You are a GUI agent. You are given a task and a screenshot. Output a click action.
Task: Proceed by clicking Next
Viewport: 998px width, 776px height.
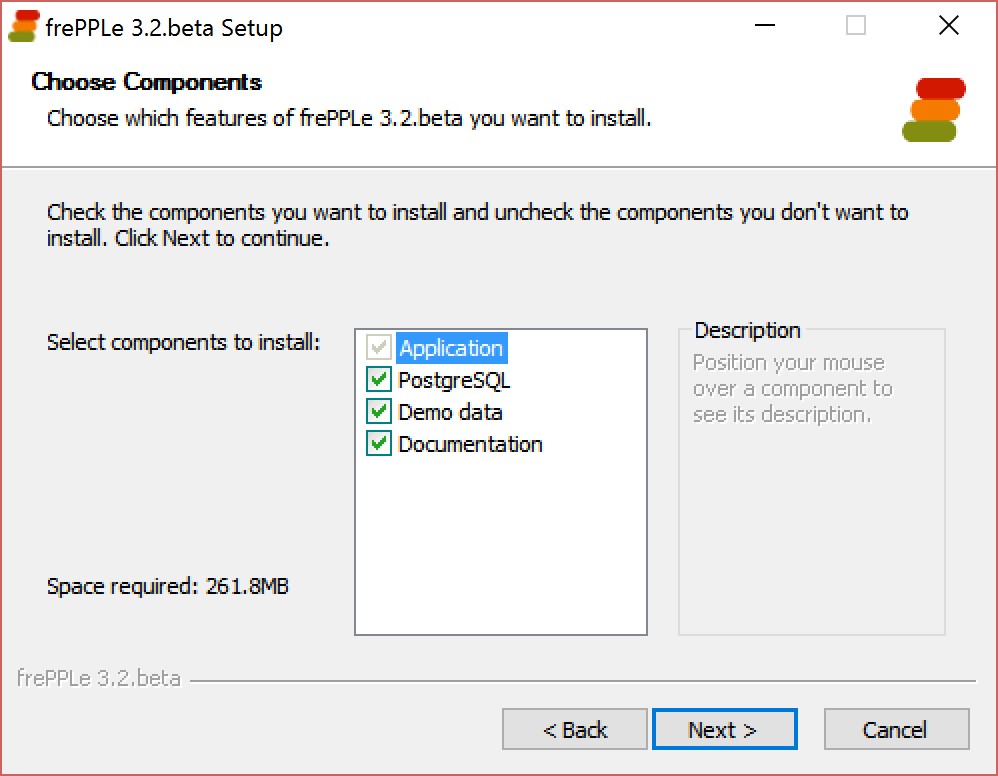click(724, 730)
